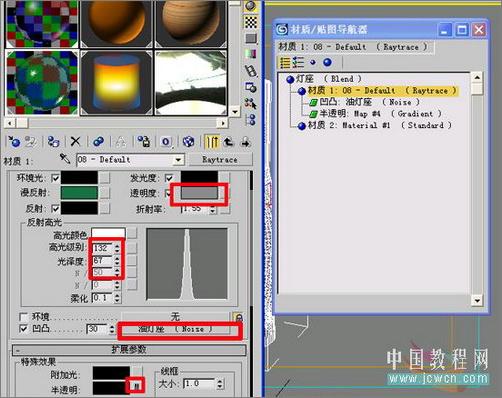This screenshot has height=398, width=502.
Task: Switch navigator to View Large Icons
Action: [328, 62]
